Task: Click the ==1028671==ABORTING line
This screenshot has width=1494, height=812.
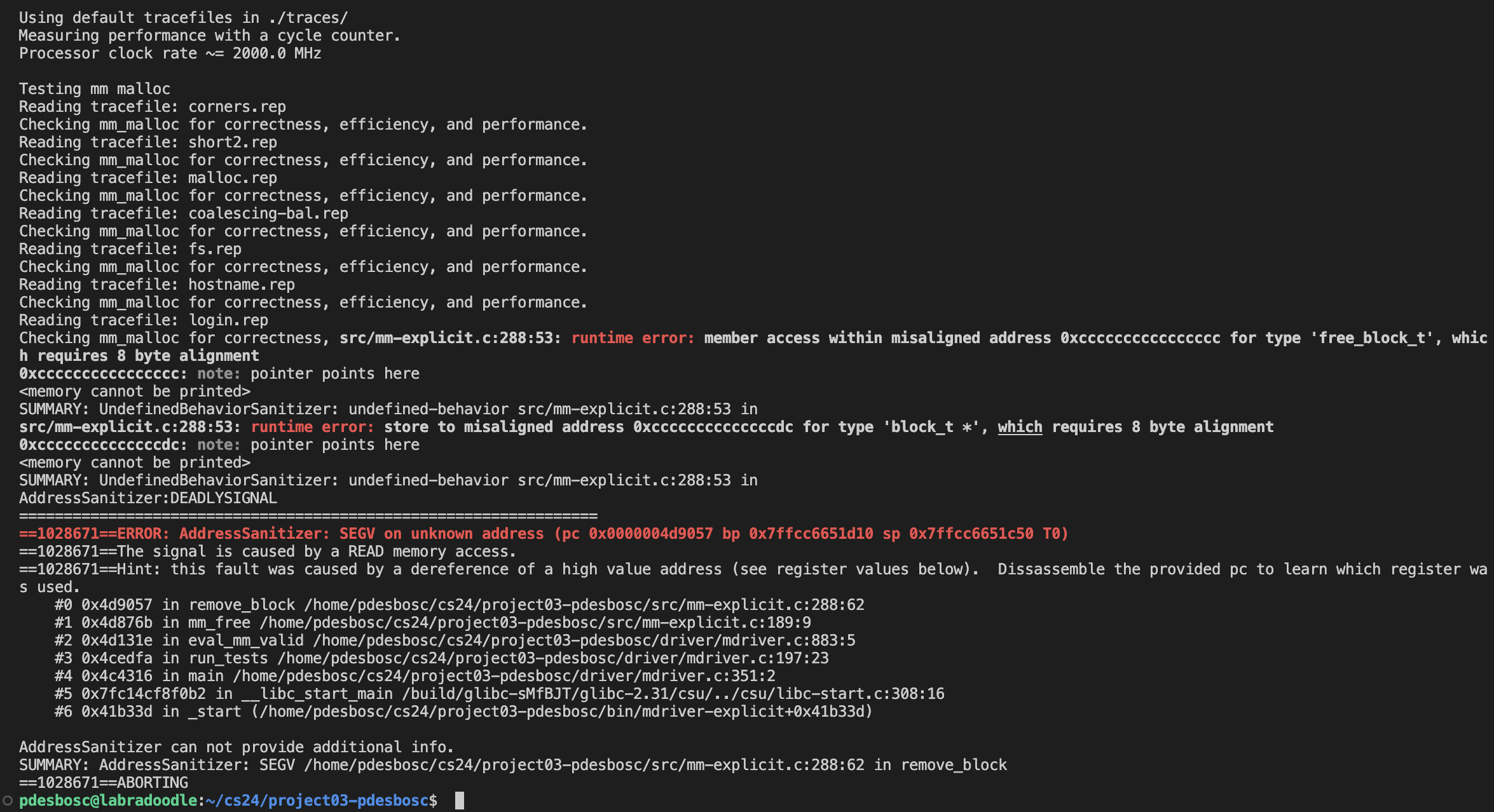Action: click(104, 783)
